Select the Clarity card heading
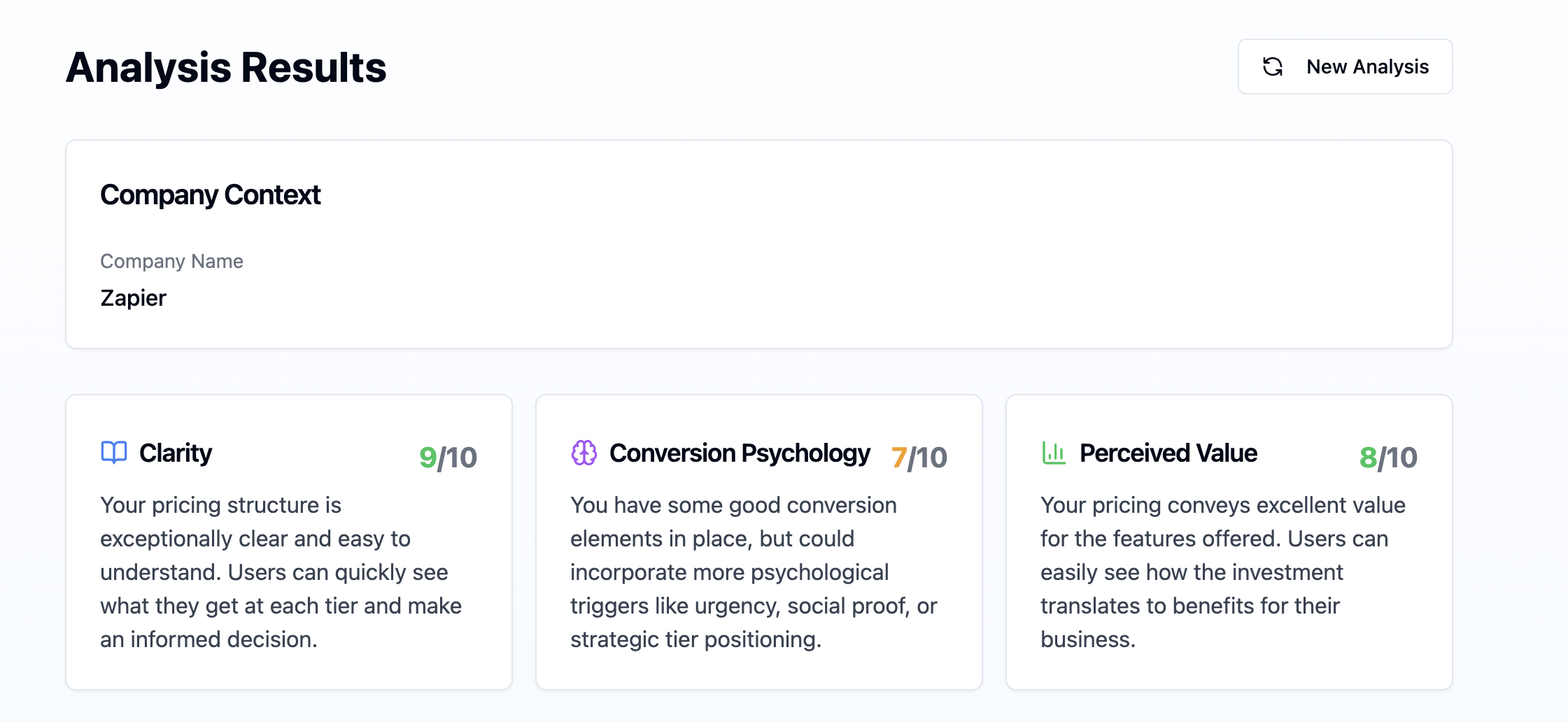 [x=176, y=453]
